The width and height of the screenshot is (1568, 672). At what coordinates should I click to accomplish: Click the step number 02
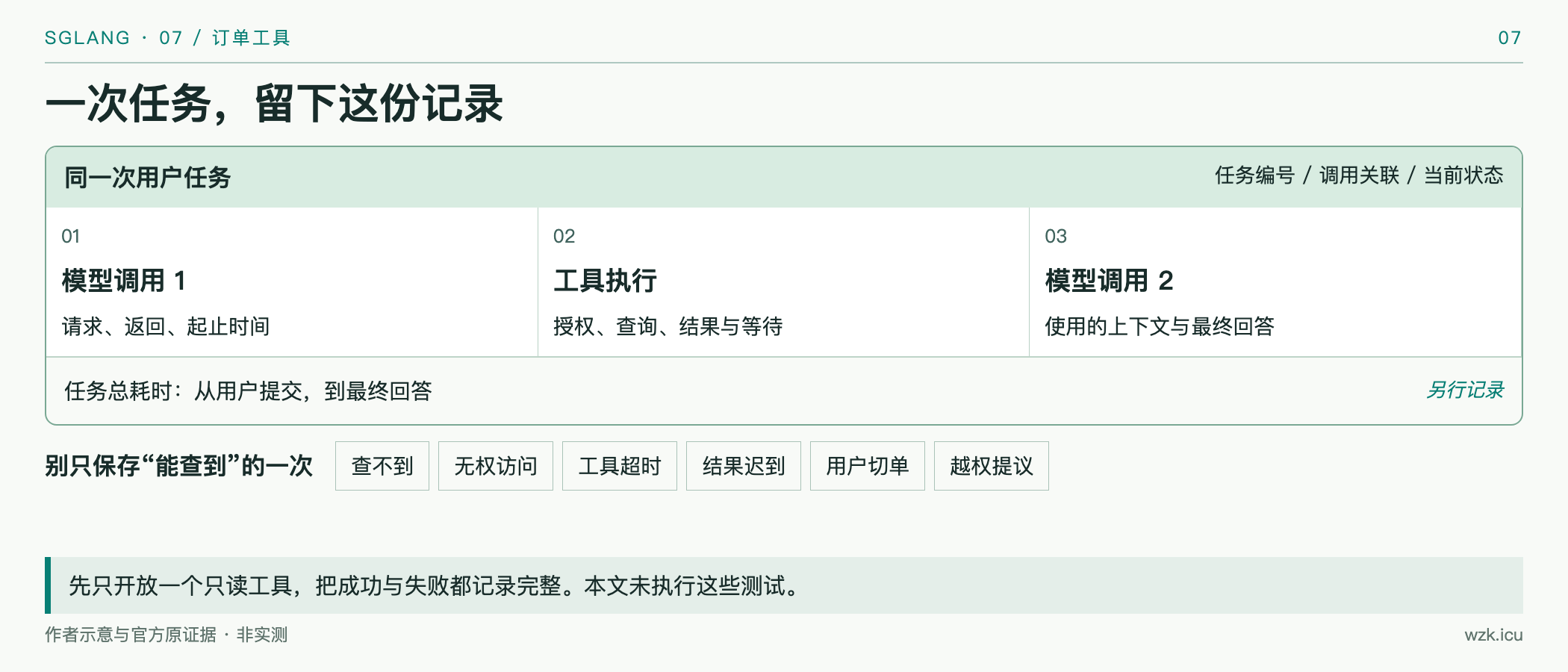click(564, 236)
